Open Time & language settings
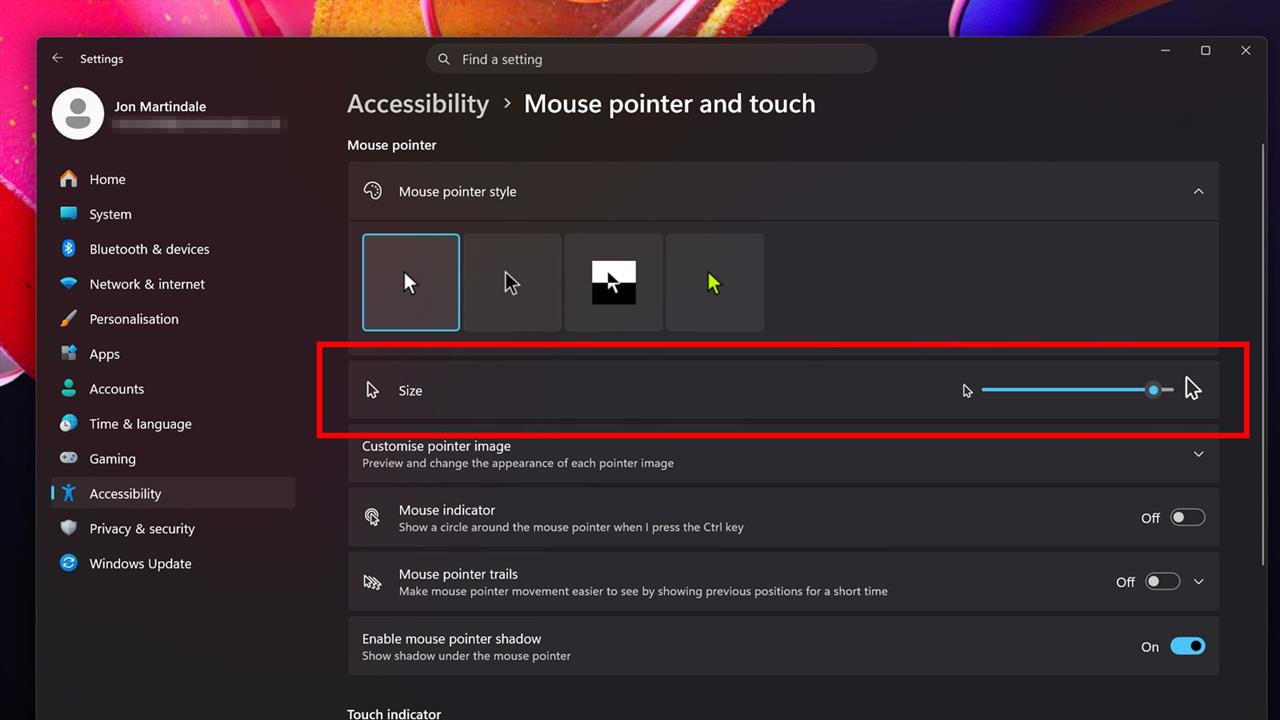The width and height of the screenshot is (1280, 720). [173, 424]
